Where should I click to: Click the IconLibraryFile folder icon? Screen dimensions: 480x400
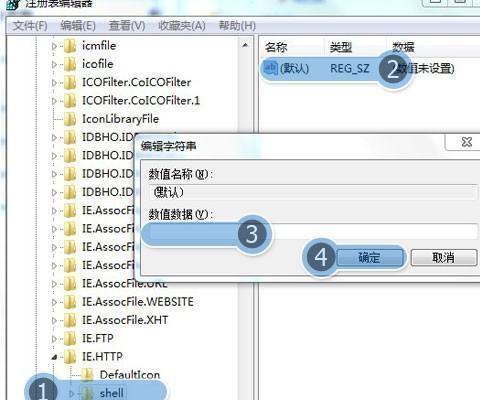pyautogui.click(x=70, y=119)
